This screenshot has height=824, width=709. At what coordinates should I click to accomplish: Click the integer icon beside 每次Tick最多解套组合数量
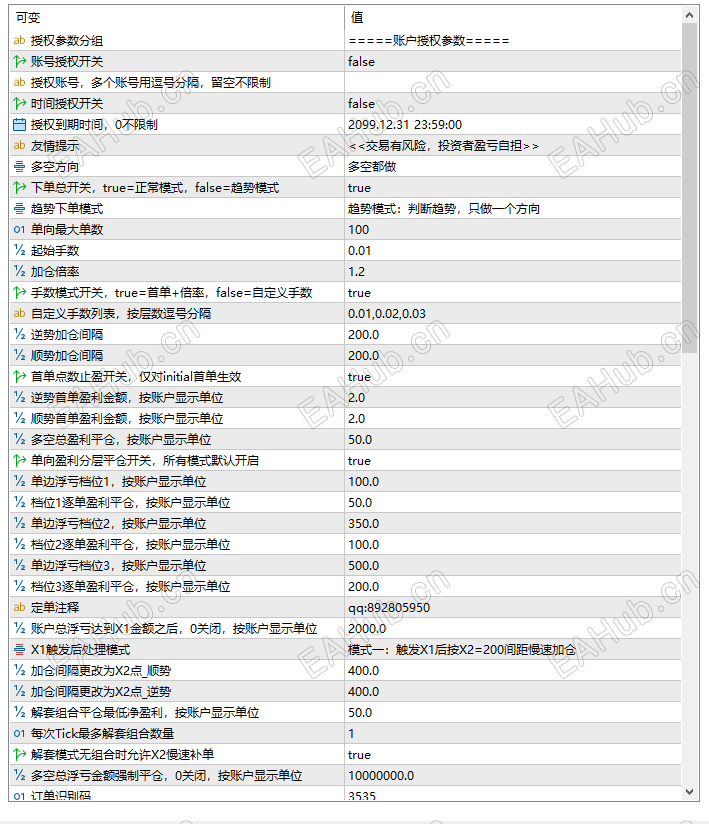point(19,734)
